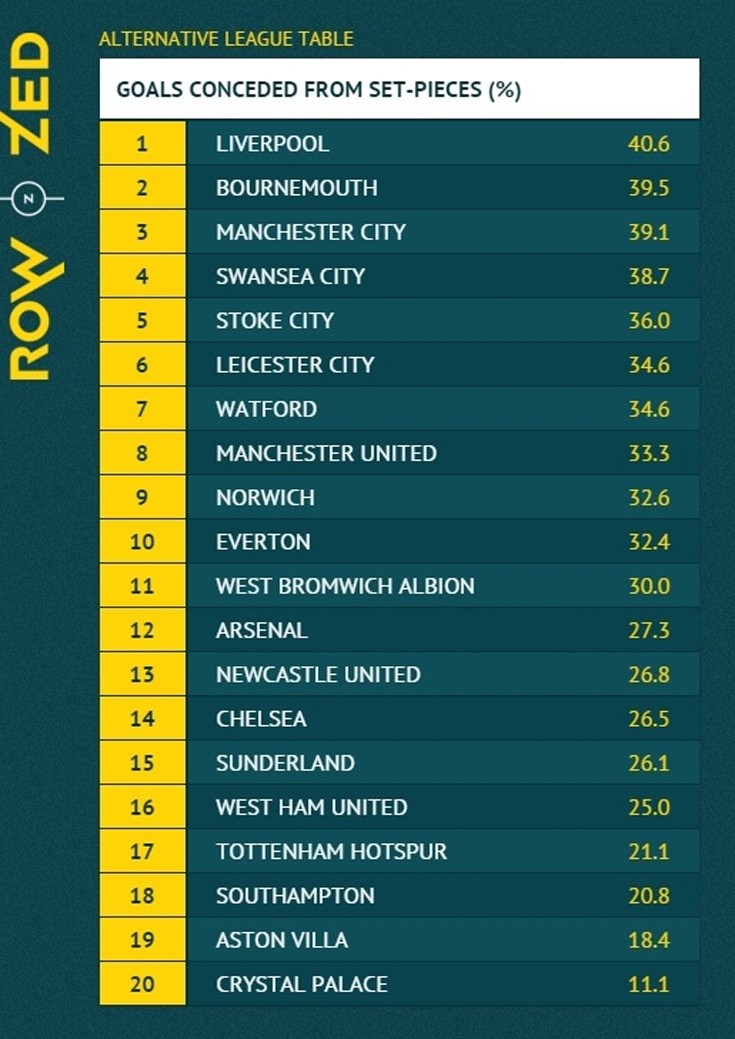
Task: Click rank number 10 yellow cell
Action: (142, 542)
